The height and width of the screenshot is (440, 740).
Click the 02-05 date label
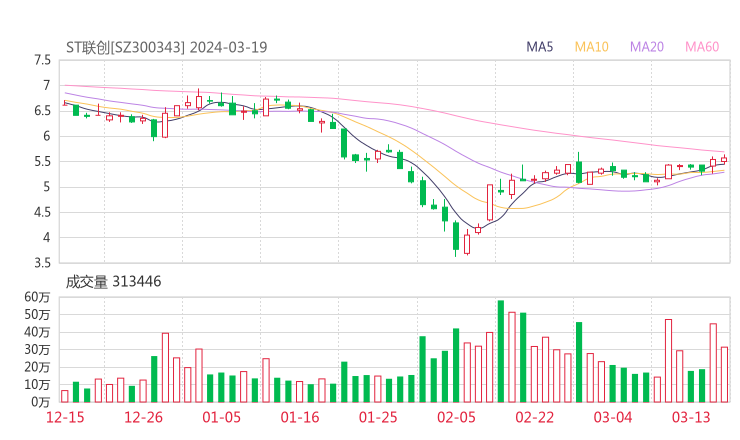click(x=456, y=417)
